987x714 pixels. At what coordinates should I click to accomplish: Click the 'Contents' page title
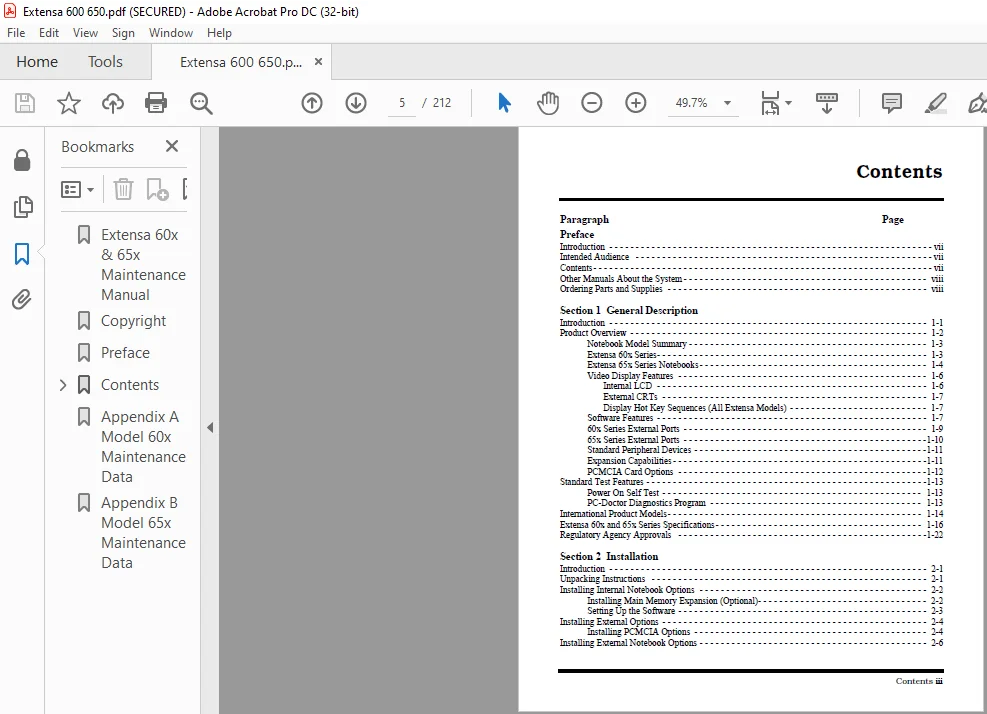click(x=899, y=171)
